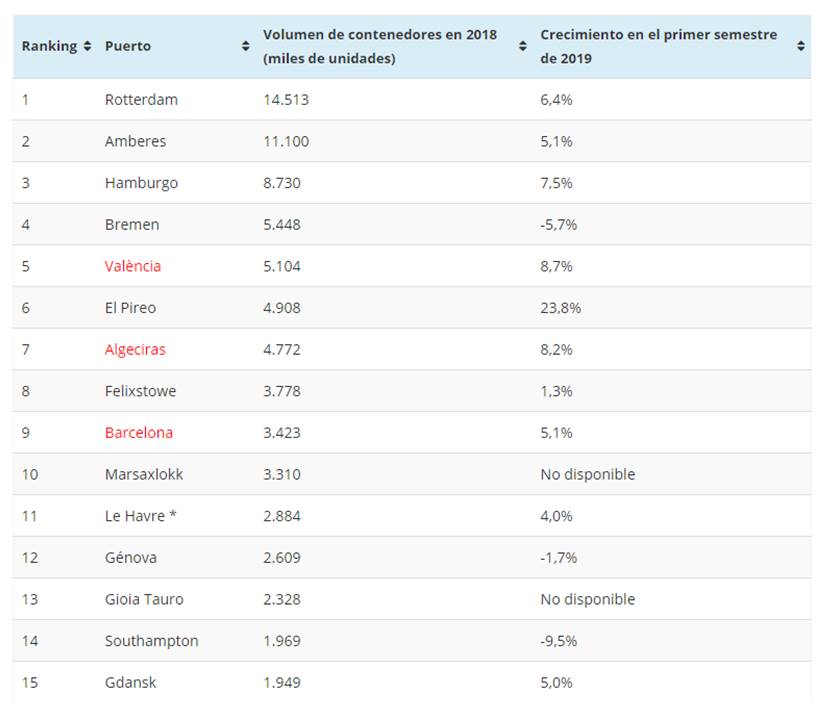
Task: Click the Puerto column header text
Action: pyautogui.click(x=127, y=47)
